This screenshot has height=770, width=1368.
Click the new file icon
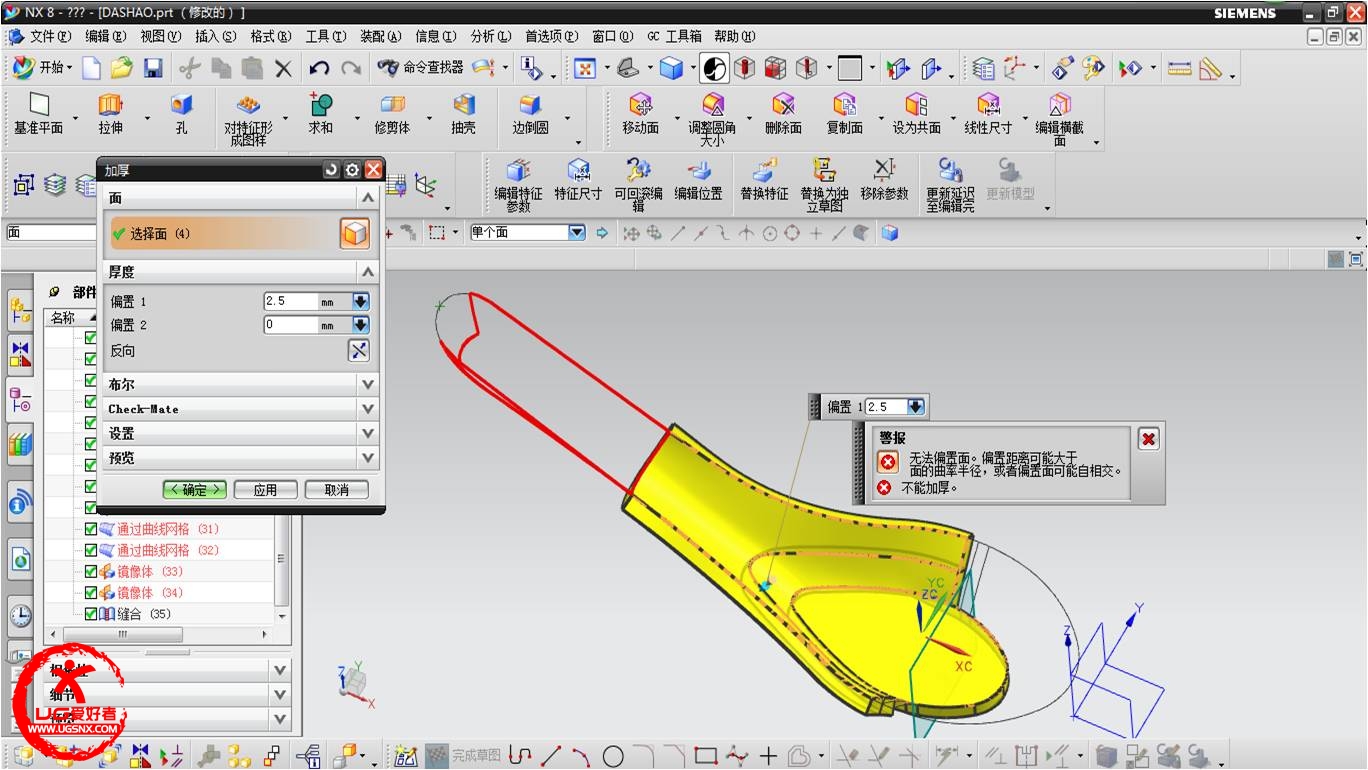coord(92,68)
